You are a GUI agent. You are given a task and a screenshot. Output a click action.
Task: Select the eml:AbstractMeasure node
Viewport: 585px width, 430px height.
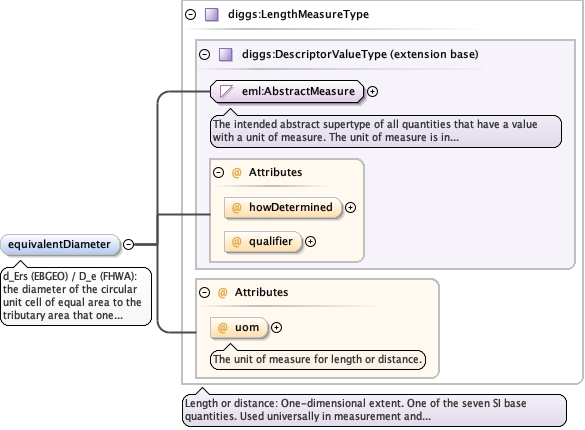287,91
